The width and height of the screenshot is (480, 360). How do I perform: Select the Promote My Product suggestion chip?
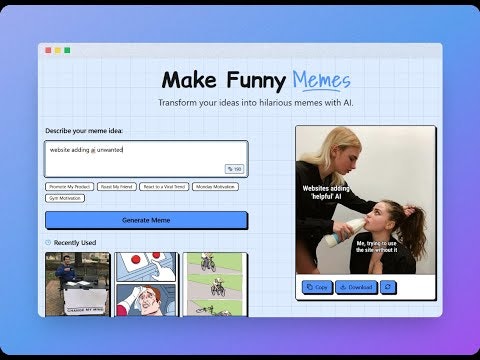tap(69, 187)
